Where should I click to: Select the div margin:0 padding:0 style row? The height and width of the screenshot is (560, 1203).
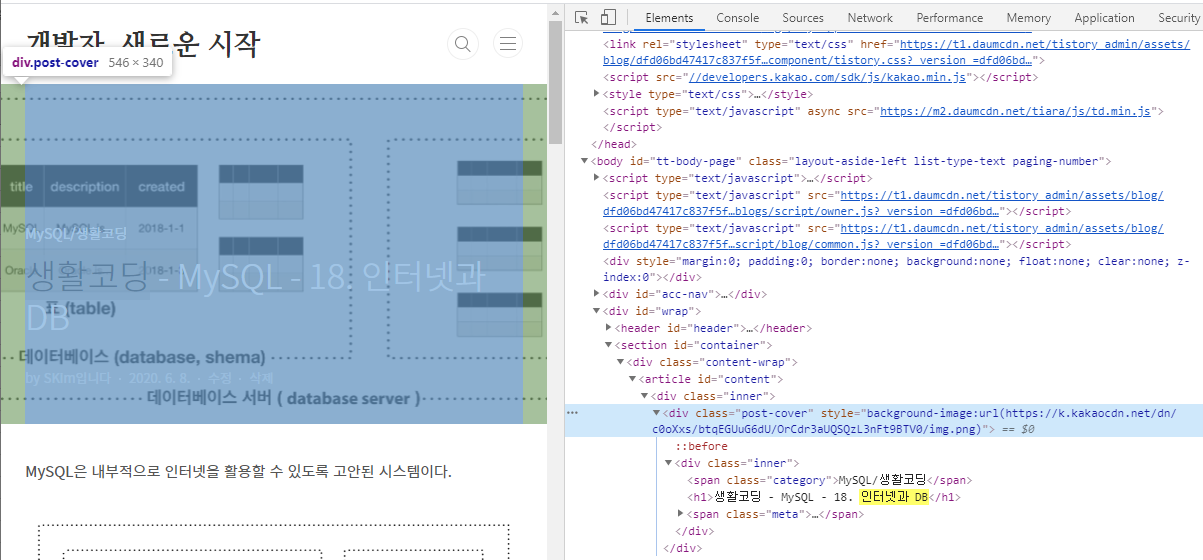tap(898, 269)
